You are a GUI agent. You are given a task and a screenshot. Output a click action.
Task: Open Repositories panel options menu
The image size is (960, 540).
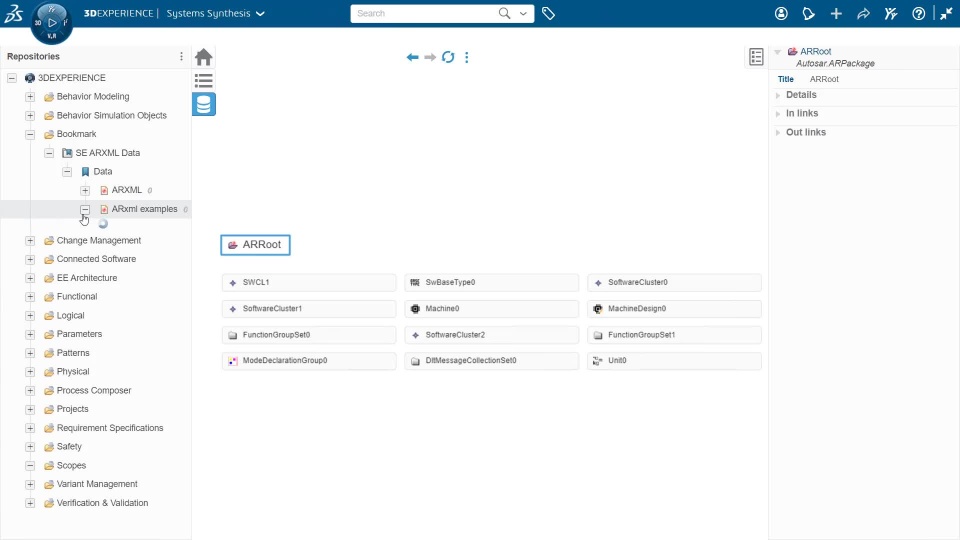(181, 56)
